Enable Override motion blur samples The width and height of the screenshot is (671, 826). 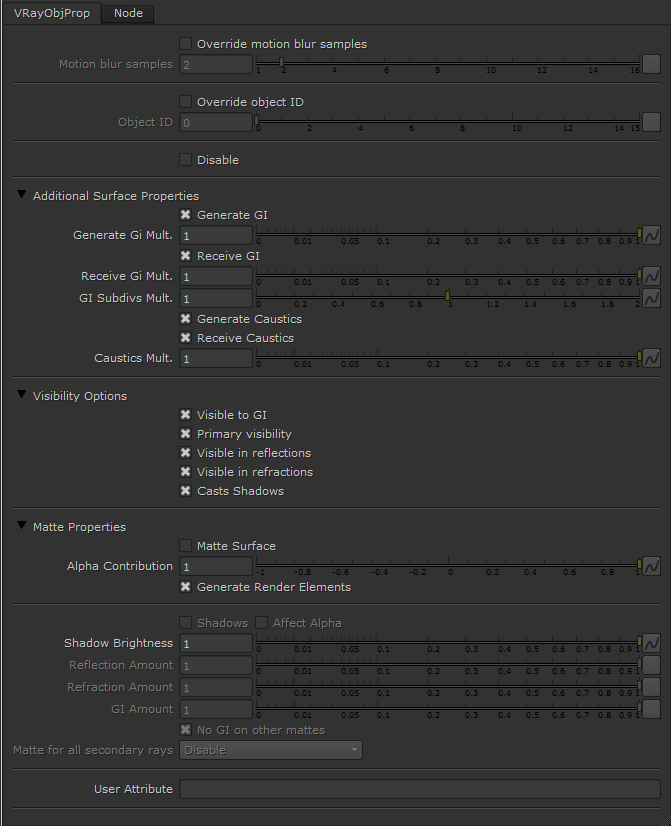click(x=185, y=43)
